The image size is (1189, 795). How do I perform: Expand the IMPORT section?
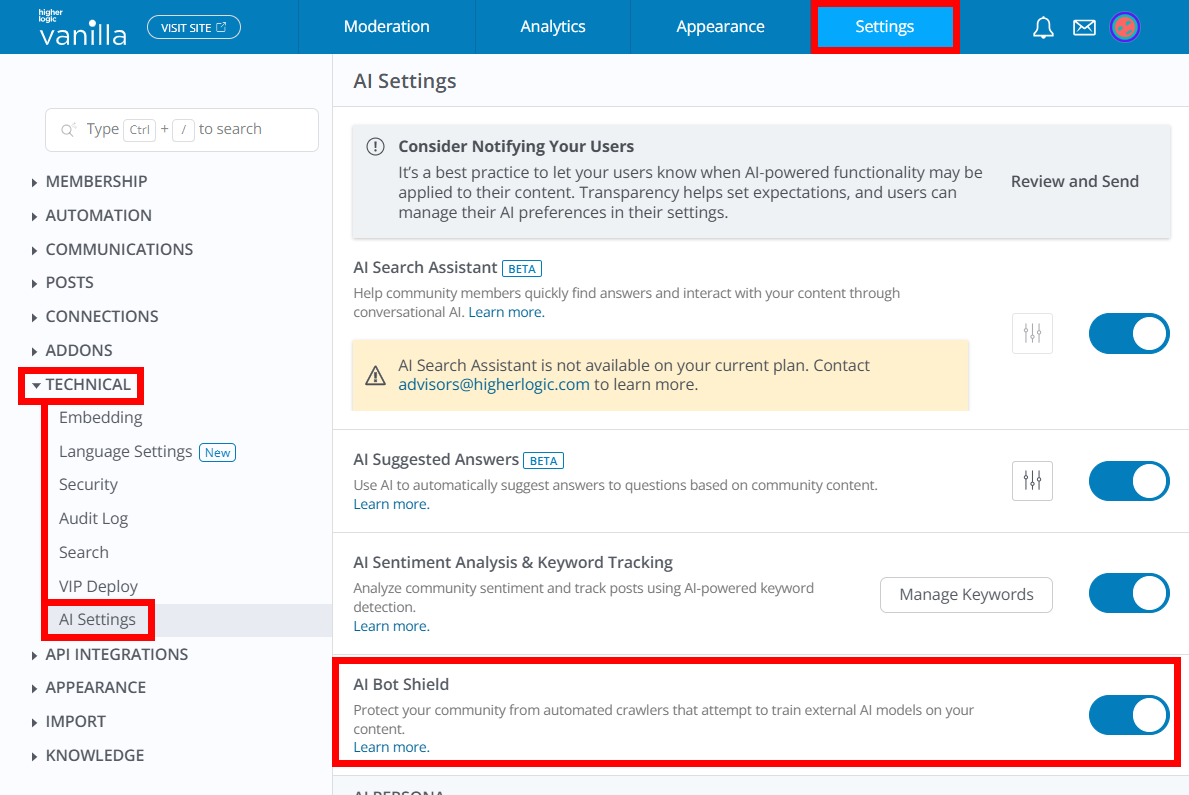69,721
